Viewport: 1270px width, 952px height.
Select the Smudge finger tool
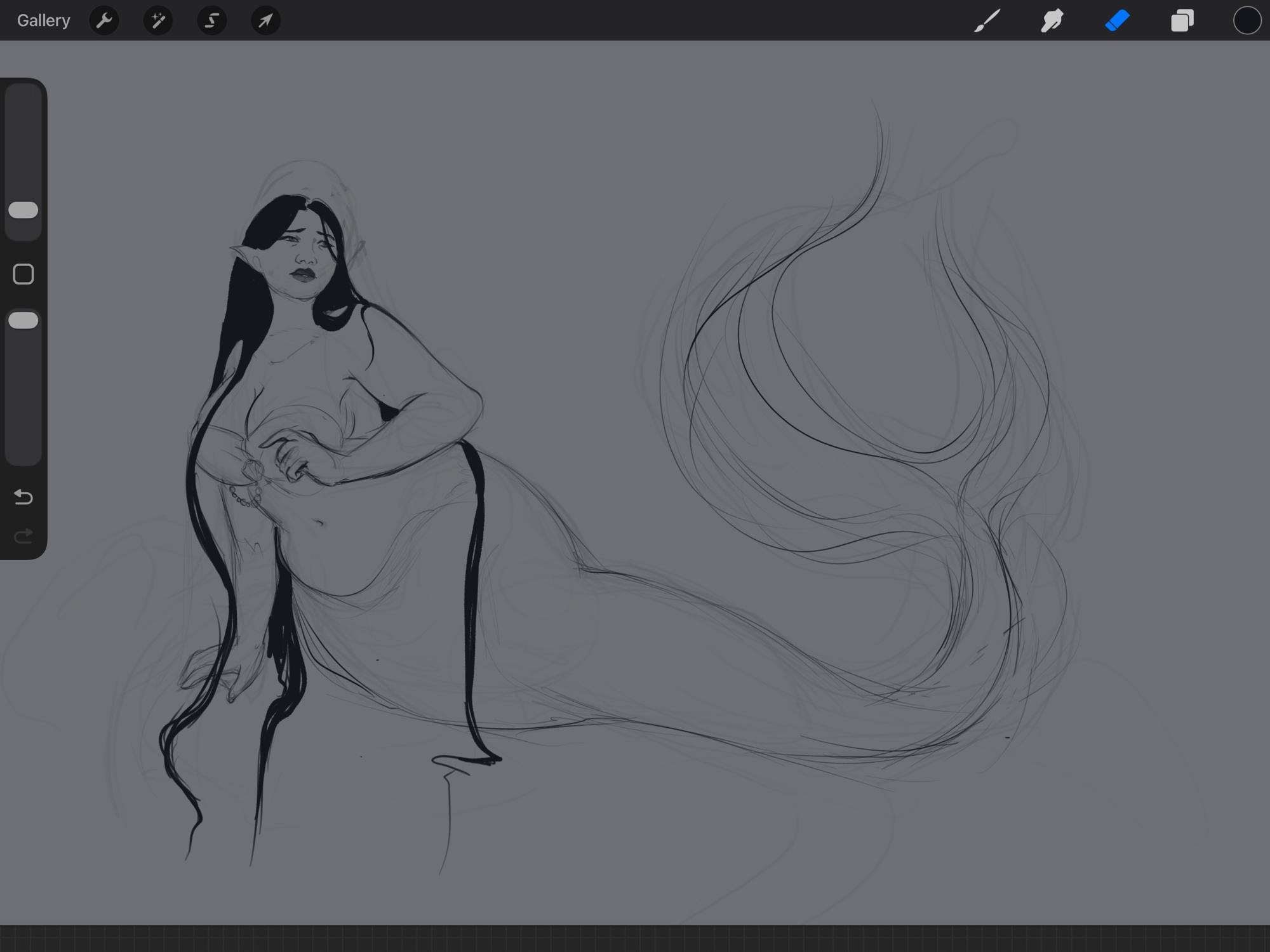pyautogui.click(x=1052, y=20)
